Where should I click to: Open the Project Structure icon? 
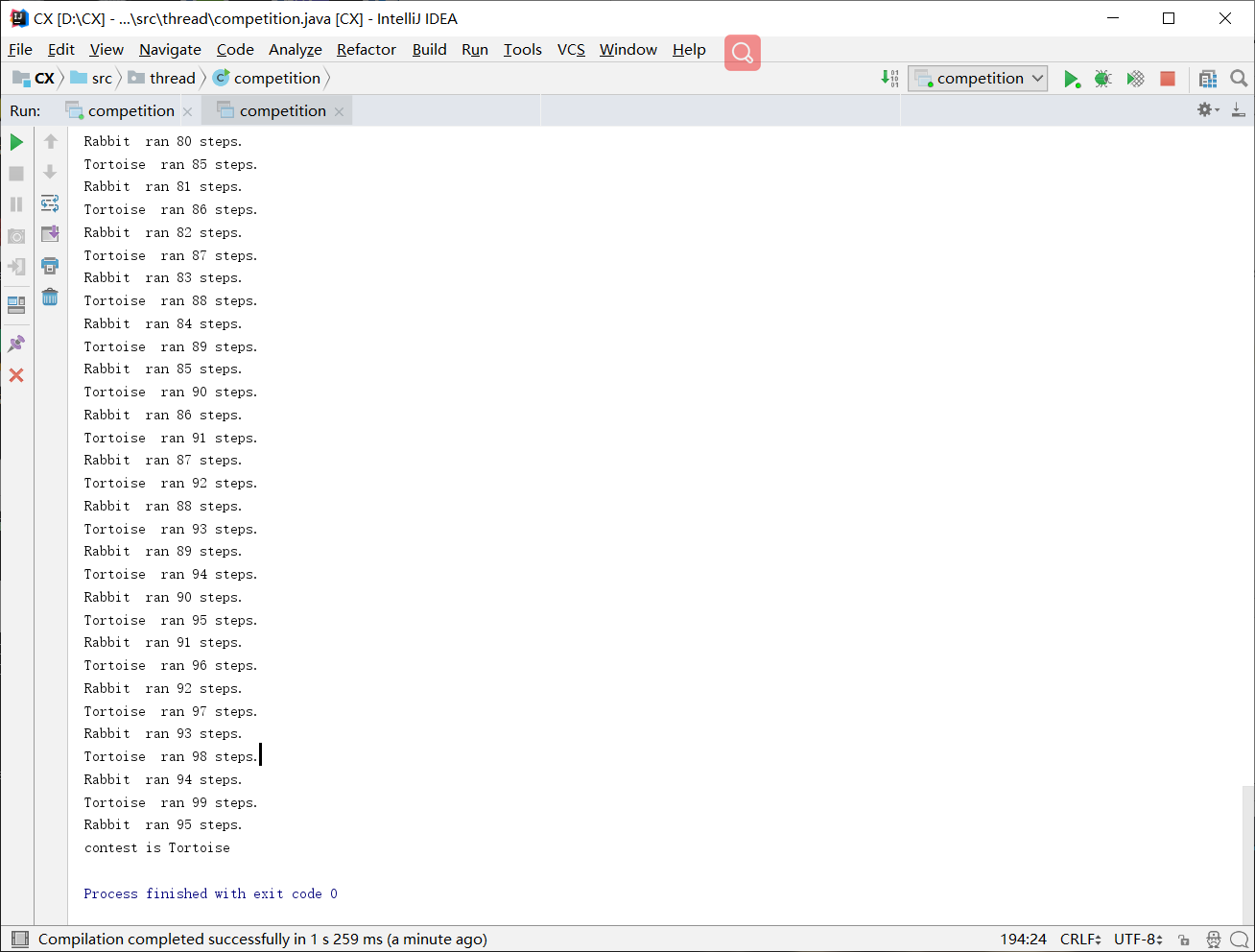1208,79
